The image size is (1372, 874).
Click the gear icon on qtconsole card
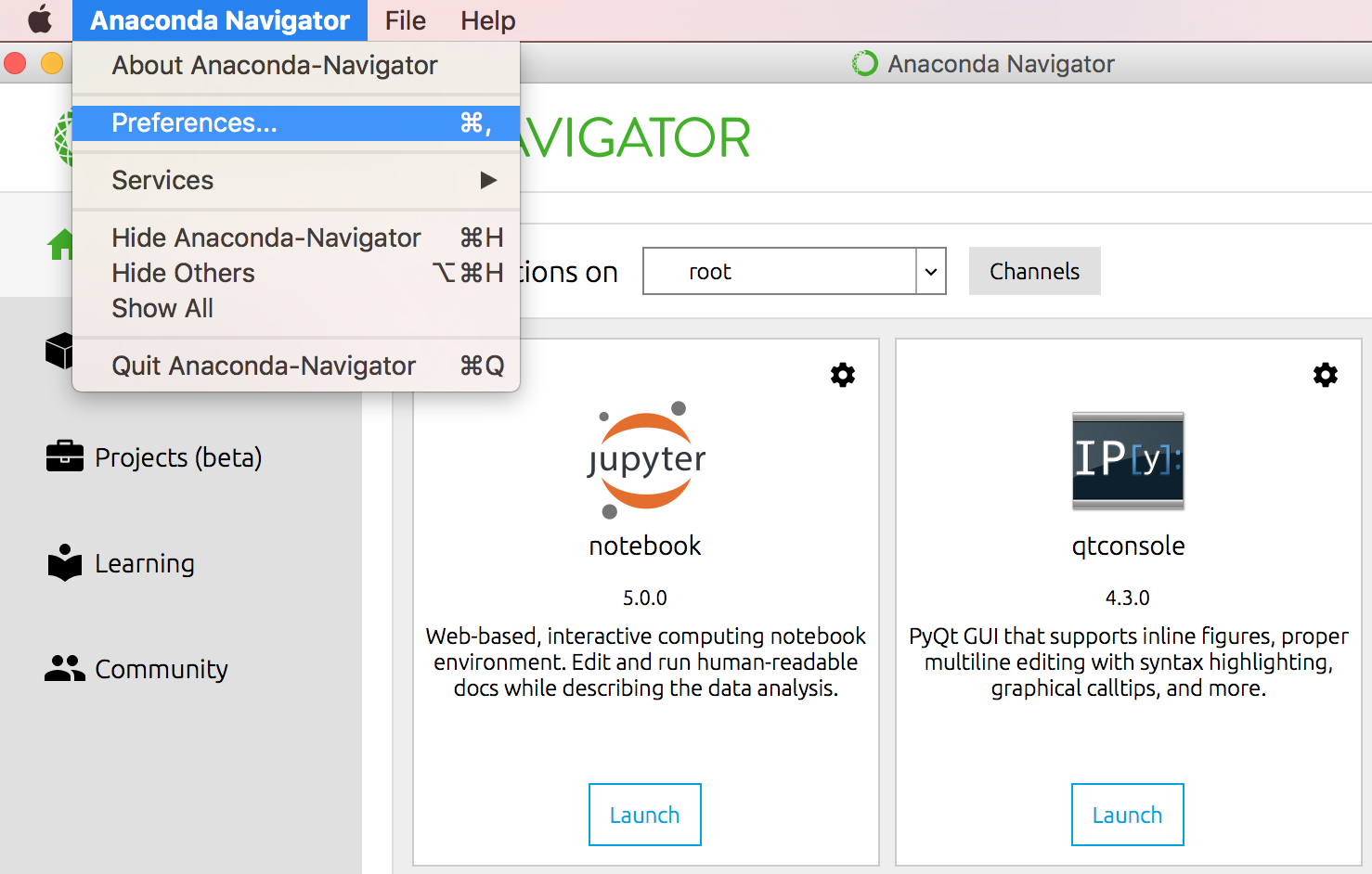pyautogui.click(x=1325, y=375)
